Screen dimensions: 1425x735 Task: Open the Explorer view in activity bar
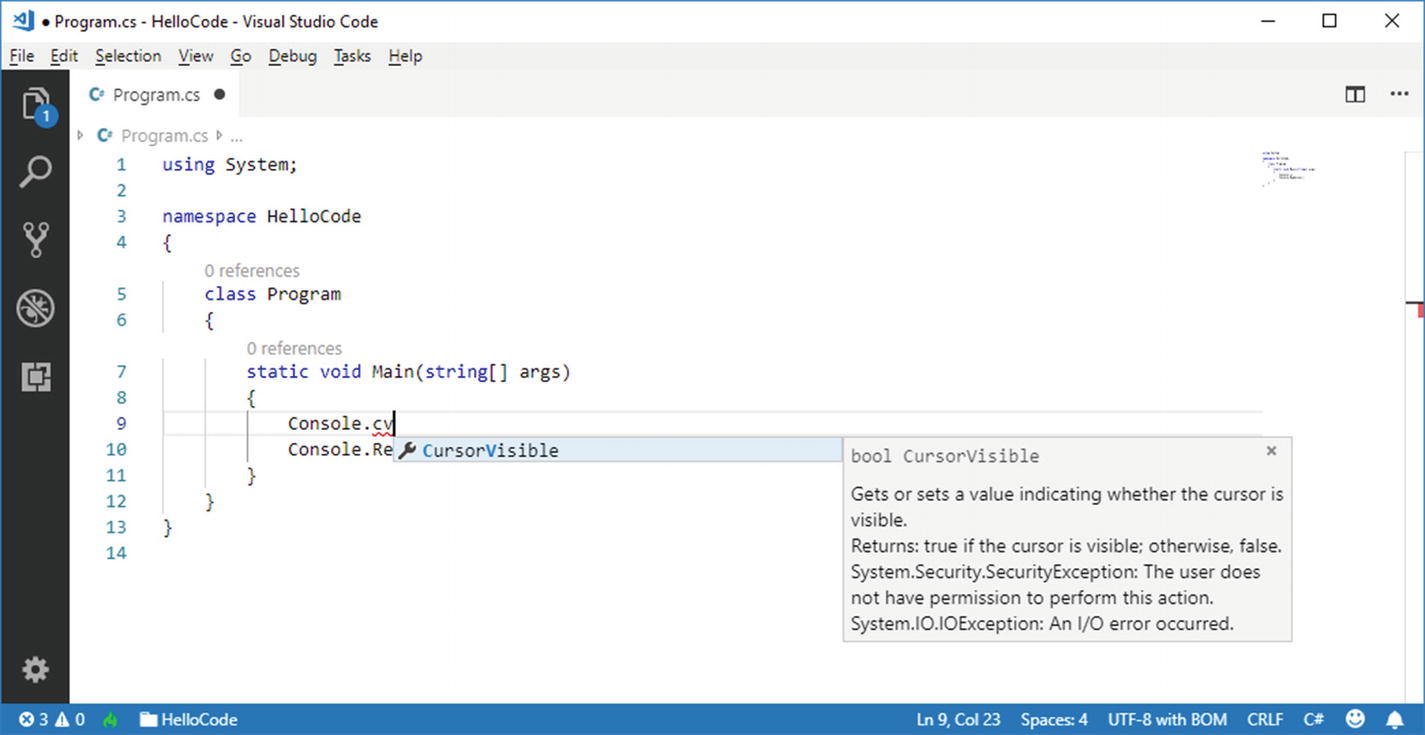point(35,104)
